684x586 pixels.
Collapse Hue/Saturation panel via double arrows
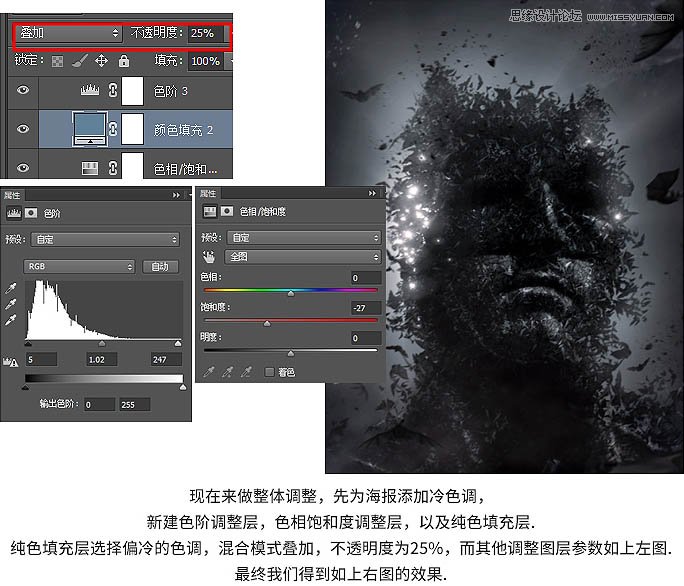point(372,193)
